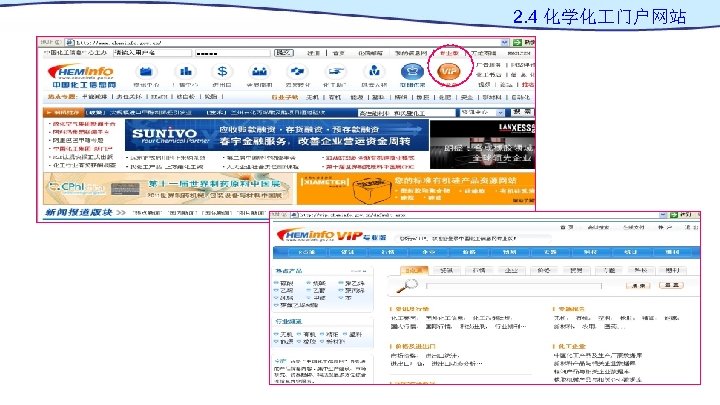Click the pointing hand navigation icon
Screen dimensions: 720x405
click(x=335, y=72)
